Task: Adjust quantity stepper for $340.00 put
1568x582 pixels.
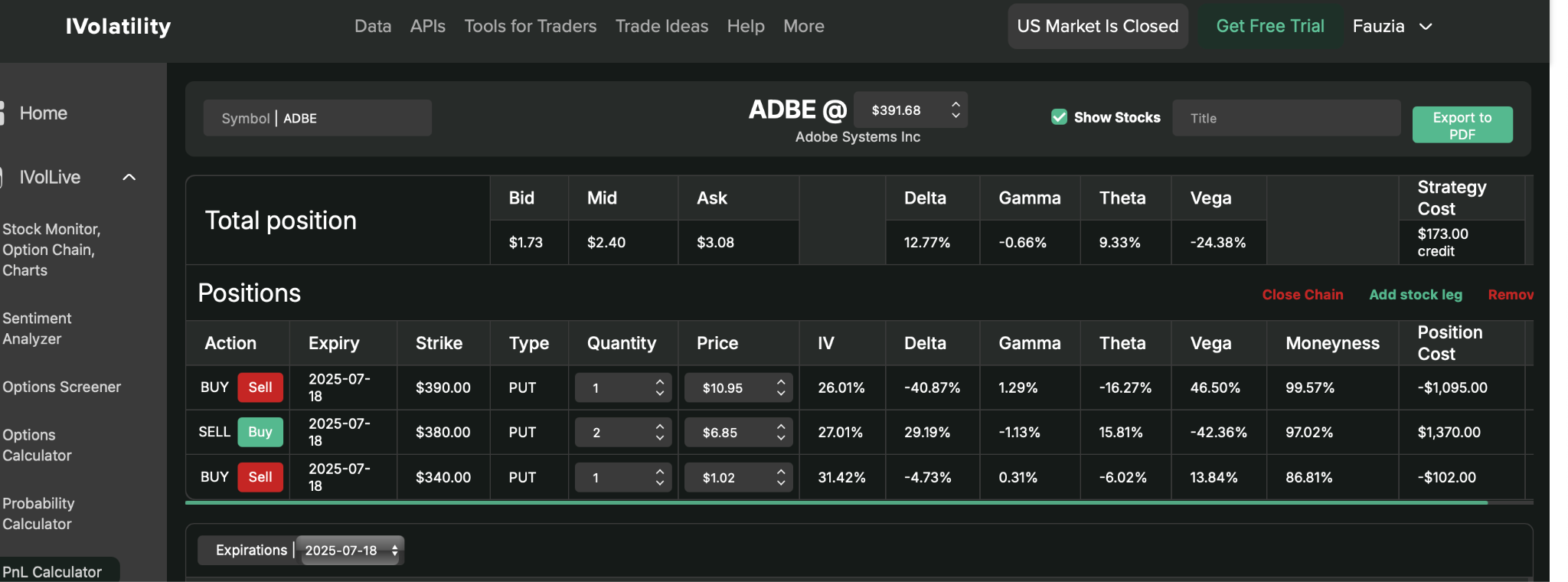Action: coord(659,477)
